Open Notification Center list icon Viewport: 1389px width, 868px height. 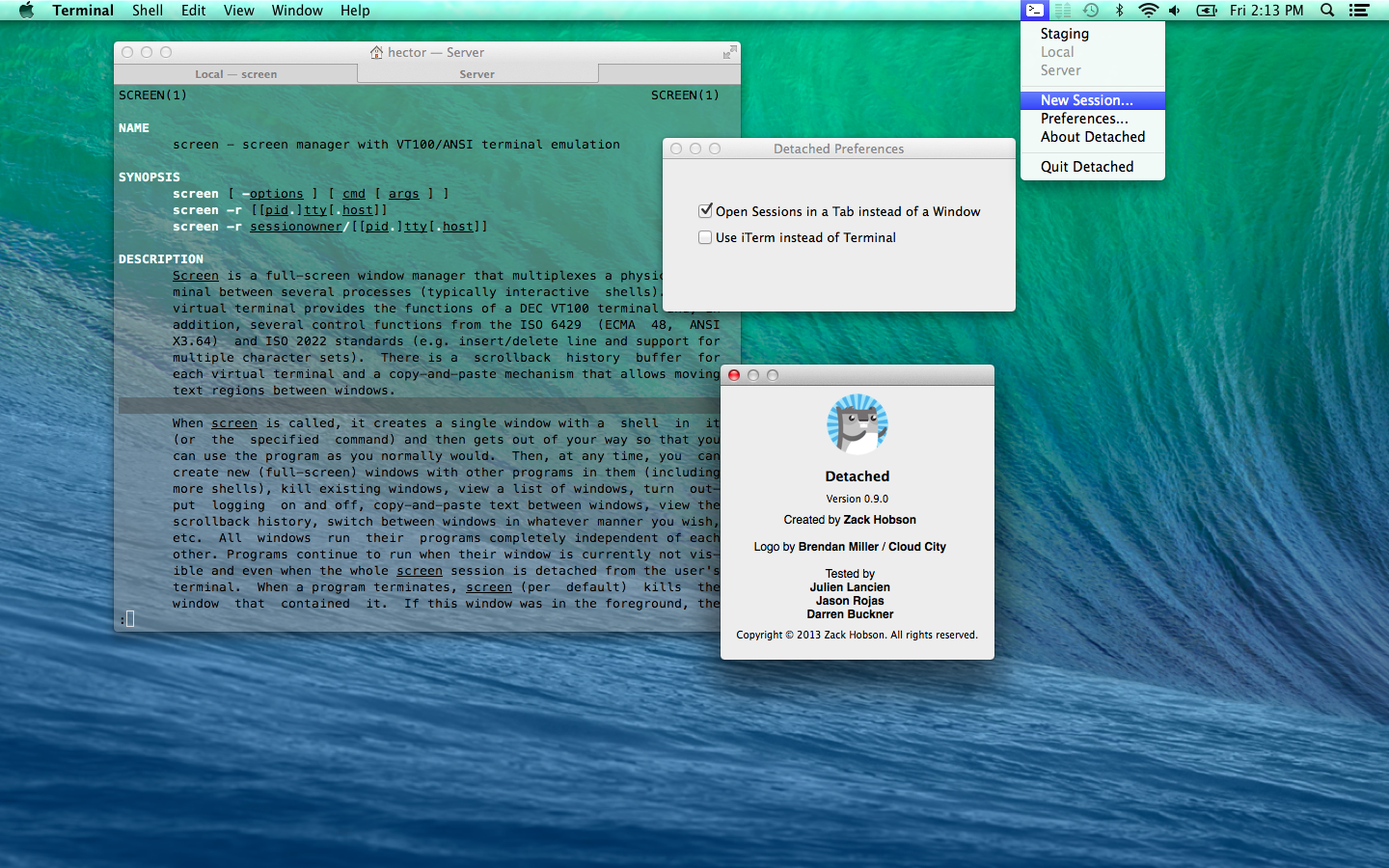1359,11
